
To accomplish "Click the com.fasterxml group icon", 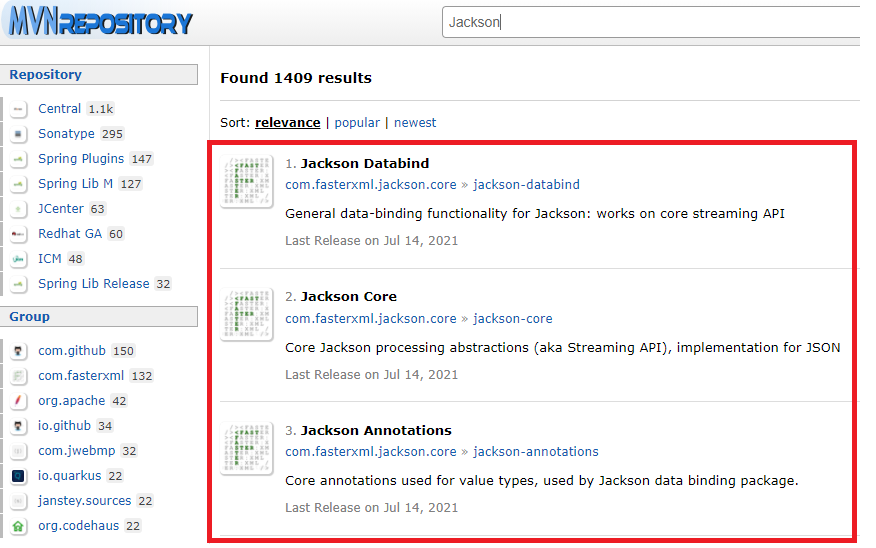I will [x=18, y=376].
